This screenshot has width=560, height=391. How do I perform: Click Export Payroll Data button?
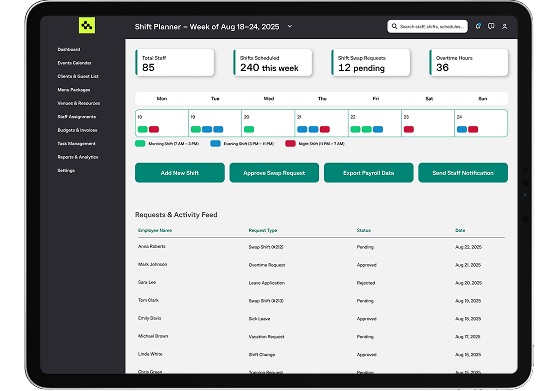pos(369,173)
